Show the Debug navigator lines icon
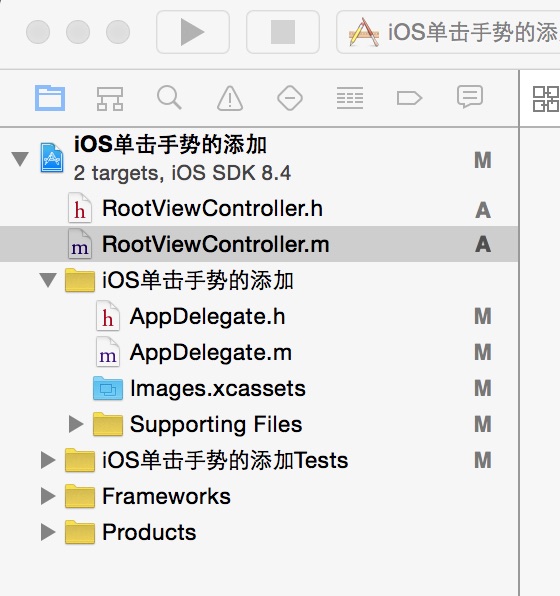This screenshot has height=596, width=560. [350, 98]
